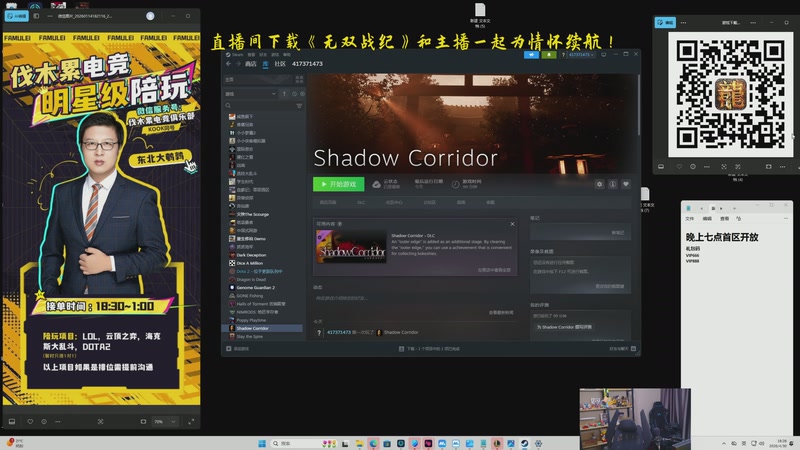Open friends and chat icon
The height and width of the screenshot is (450, 800).
coord(633,349)
